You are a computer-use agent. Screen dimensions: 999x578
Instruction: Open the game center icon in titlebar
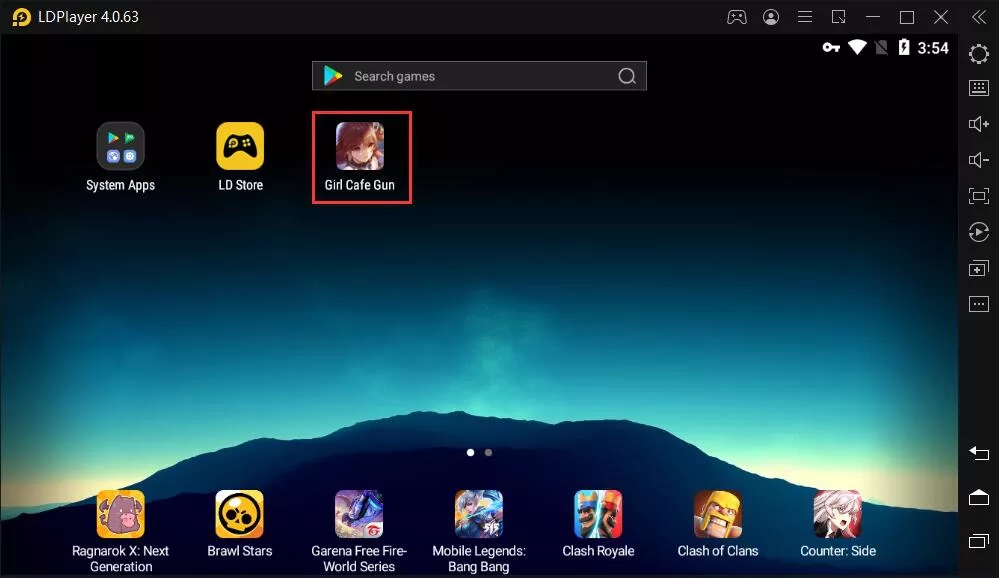coord(737,16)
